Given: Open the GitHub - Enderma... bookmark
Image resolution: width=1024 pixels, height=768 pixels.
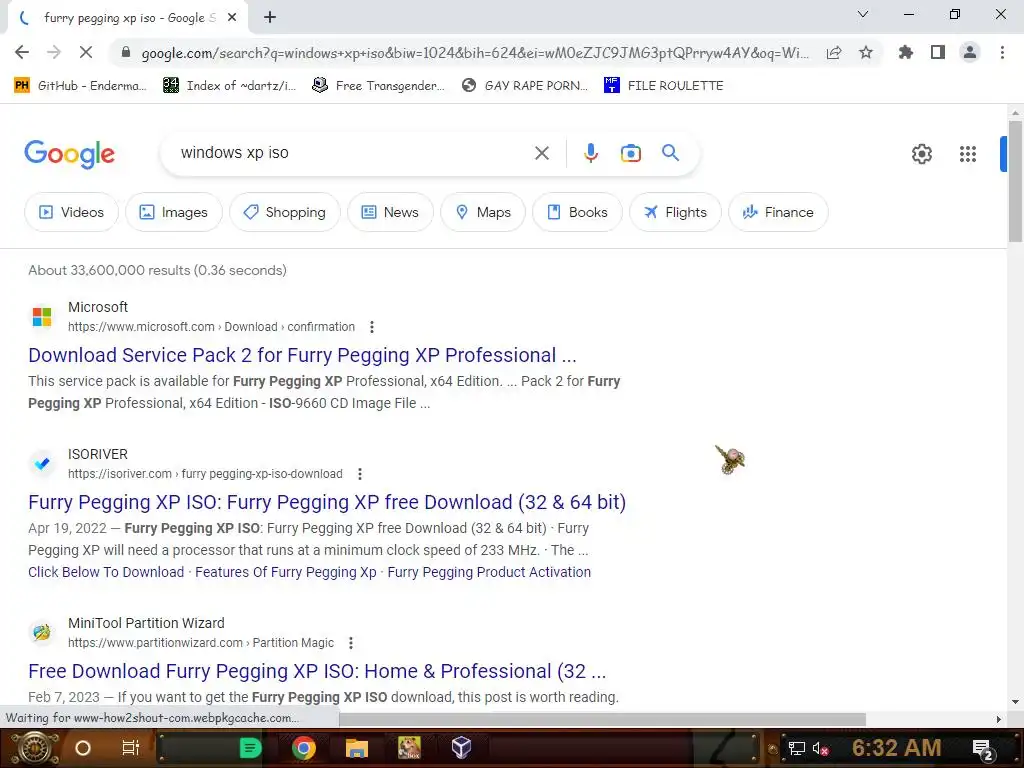Looking at the screenshot, I should (80, 86).
